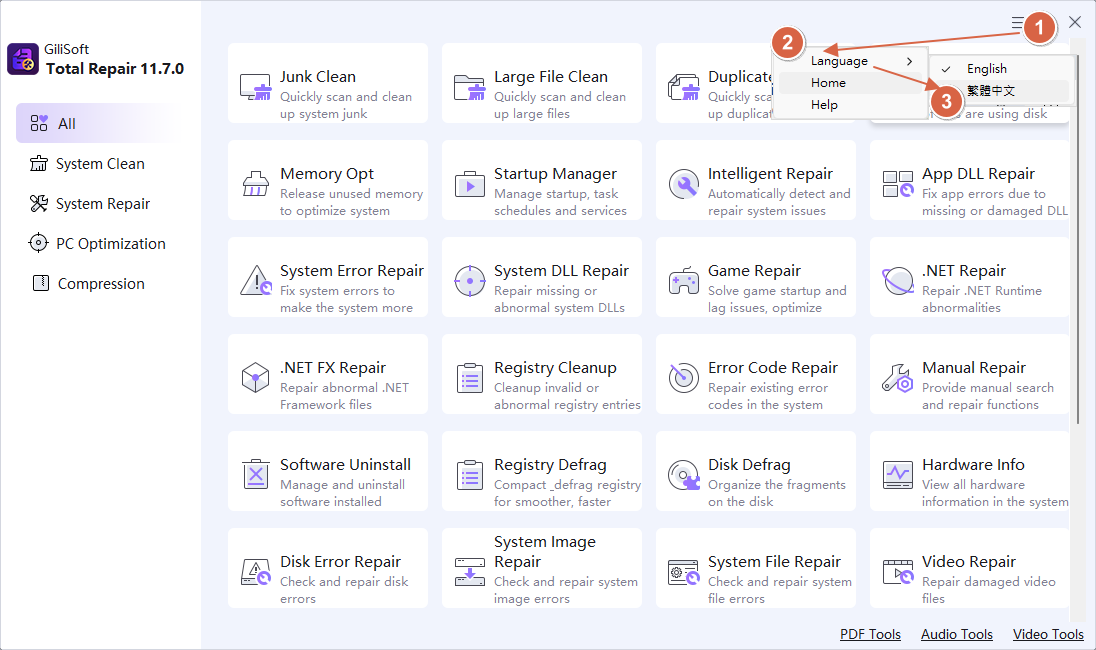Launch Memory Opt via its icon

click(255, 184)
